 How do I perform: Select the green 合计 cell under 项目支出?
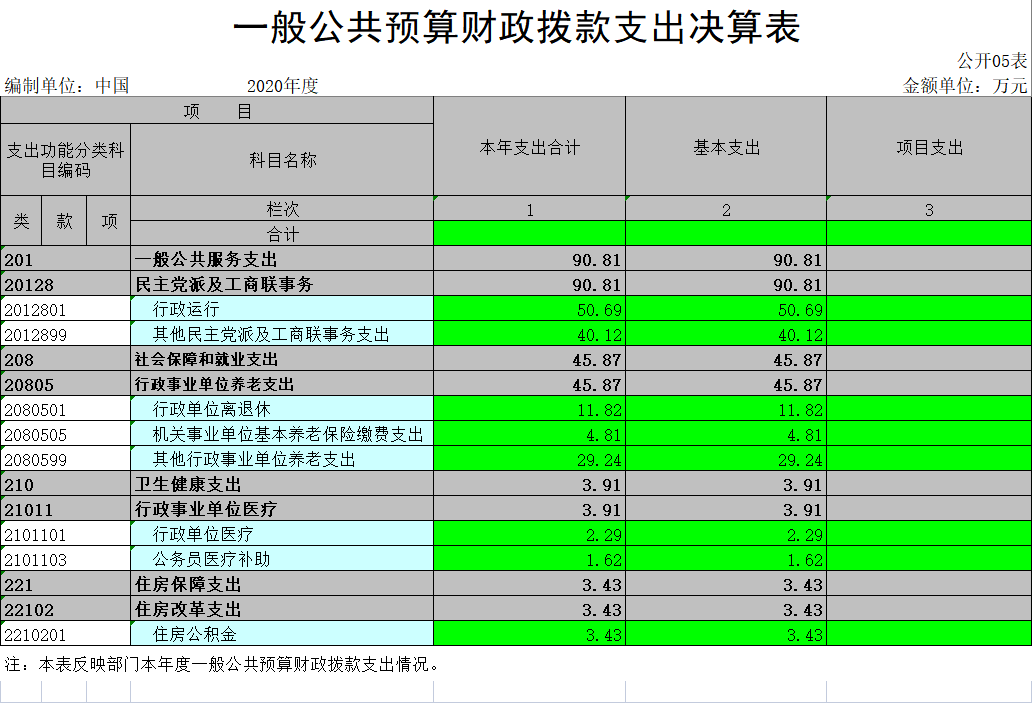click(929, 234)
